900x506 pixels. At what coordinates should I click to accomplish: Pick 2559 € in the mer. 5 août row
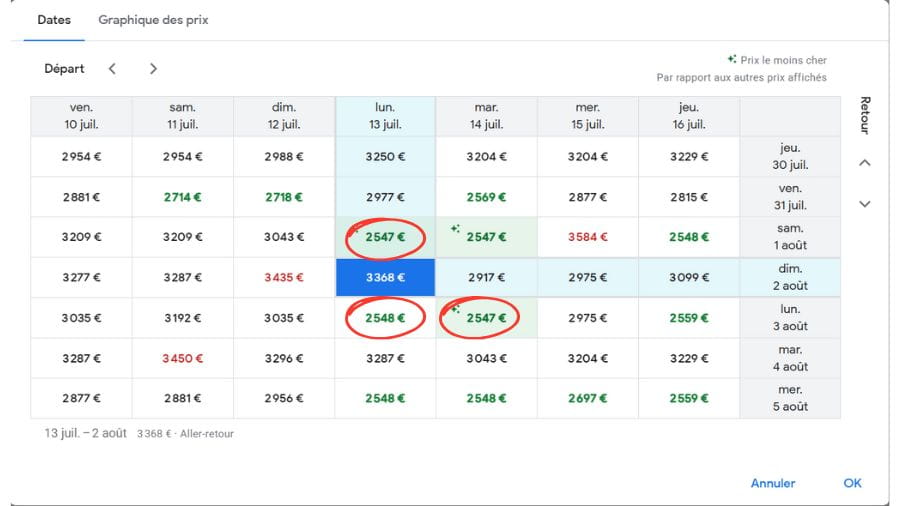pos(689,398)
